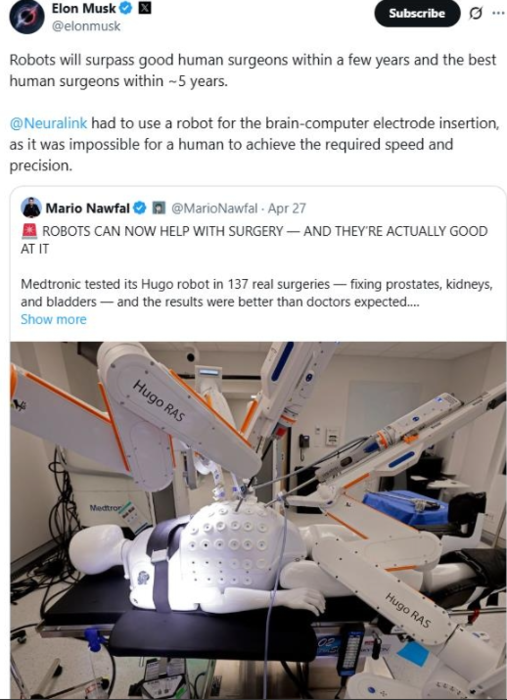The image size is (507, 700).
Task: Expand quoted post with Show more
Action: coord(54,319)
